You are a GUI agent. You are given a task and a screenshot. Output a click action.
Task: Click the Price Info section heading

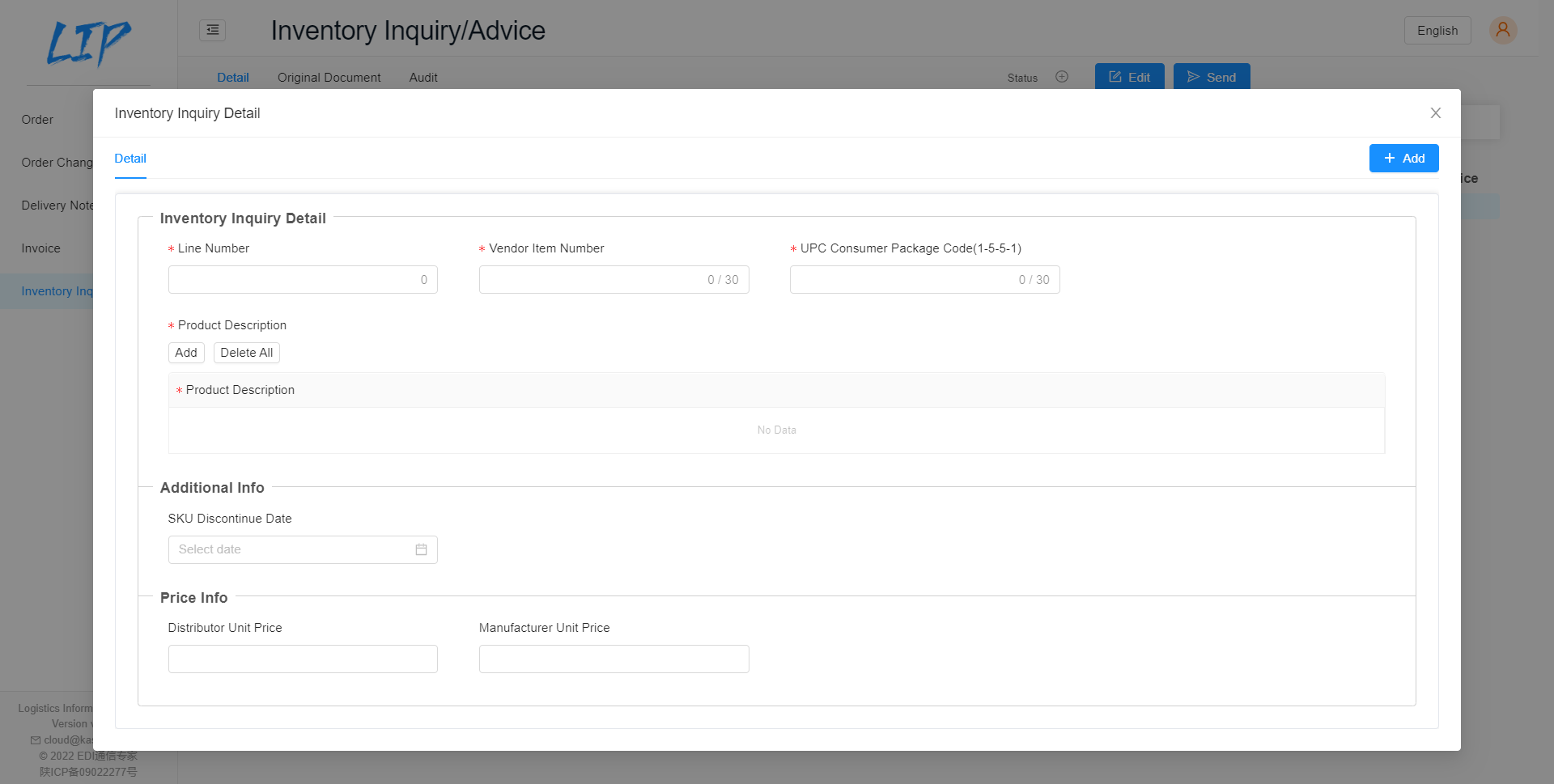click(193, 598)
